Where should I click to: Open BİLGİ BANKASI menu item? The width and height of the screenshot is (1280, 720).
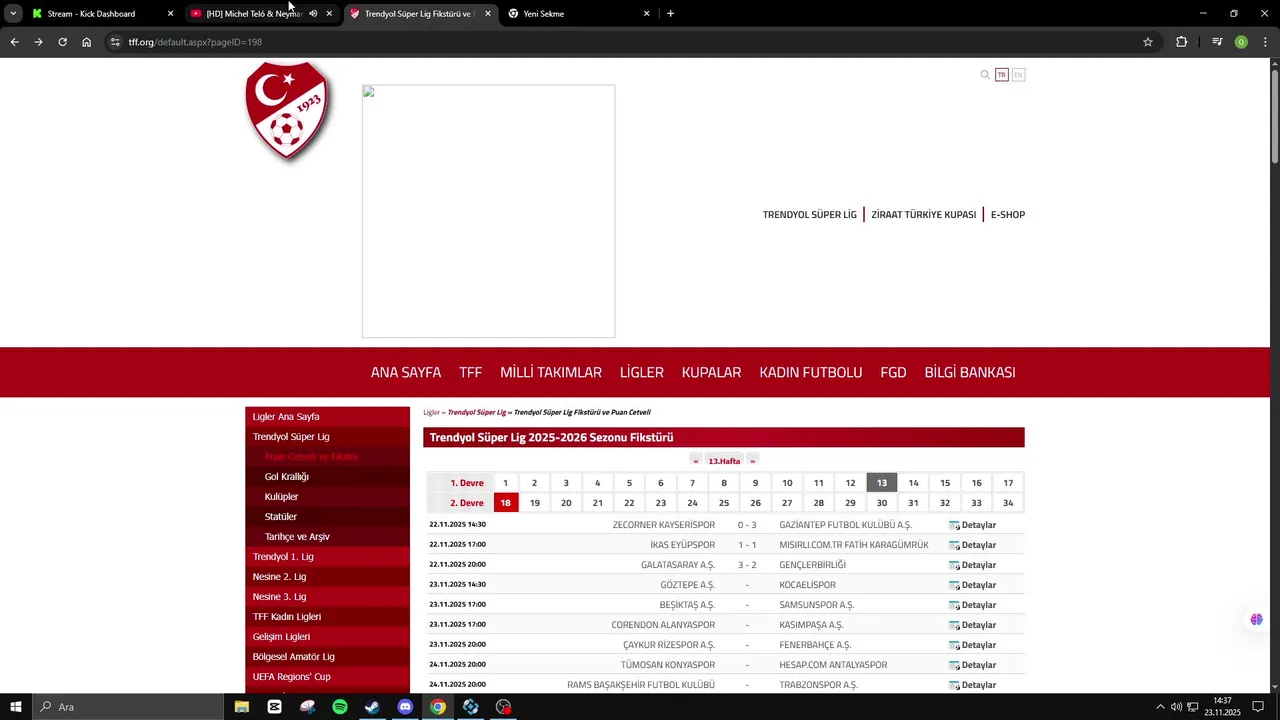(970, 372)
